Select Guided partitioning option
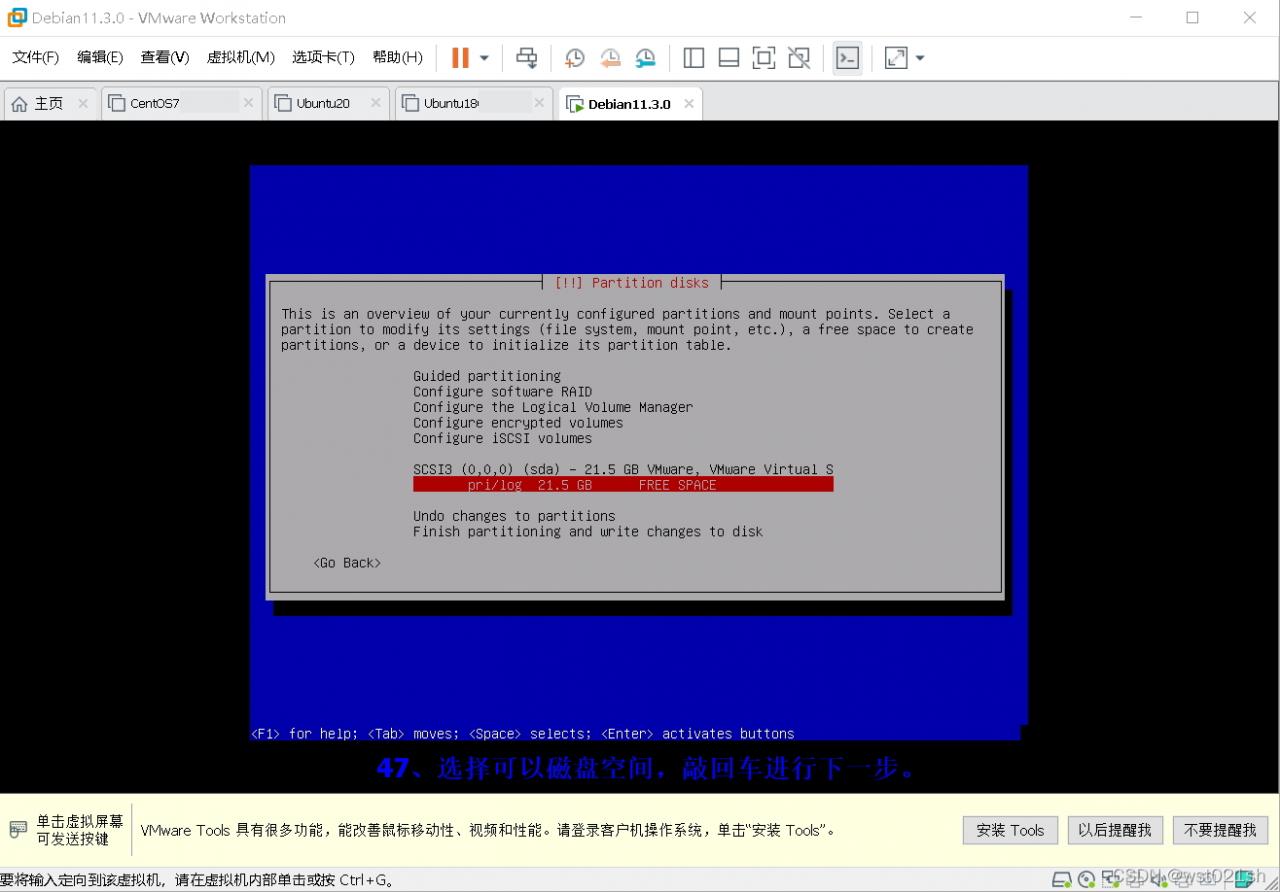 [487, 376]
